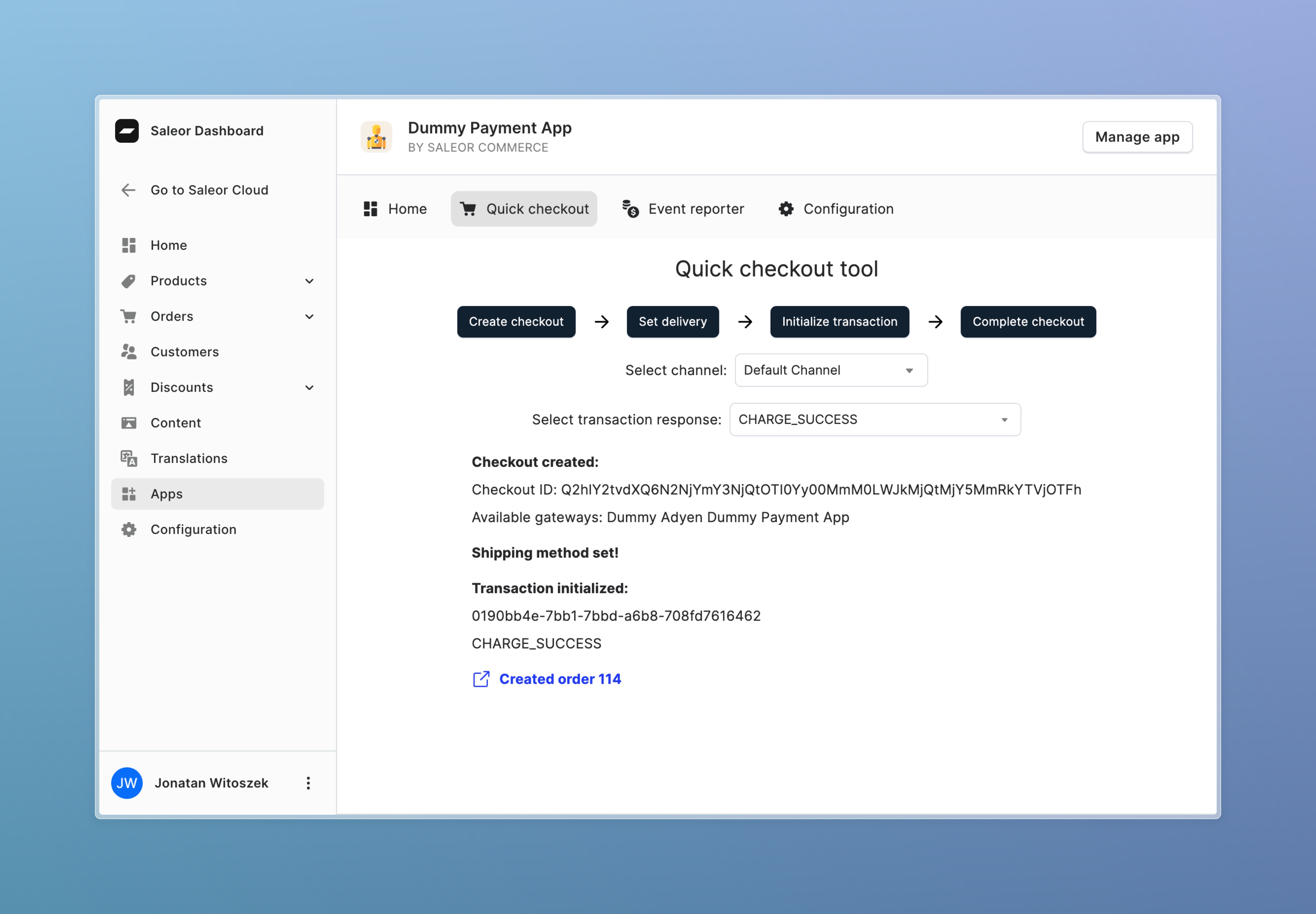The height and width of the screenshot is (914, 1316).
Task: Click the Configuration gear icon in sidebar
Action: point(128,529)
